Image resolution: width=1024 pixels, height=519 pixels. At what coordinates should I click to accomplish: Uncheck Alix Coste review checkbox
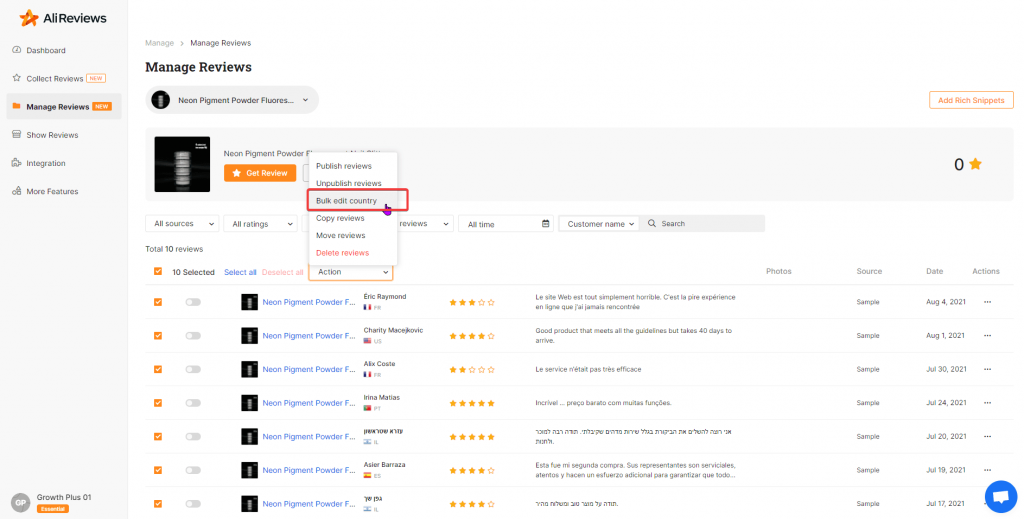pos(157,370)
